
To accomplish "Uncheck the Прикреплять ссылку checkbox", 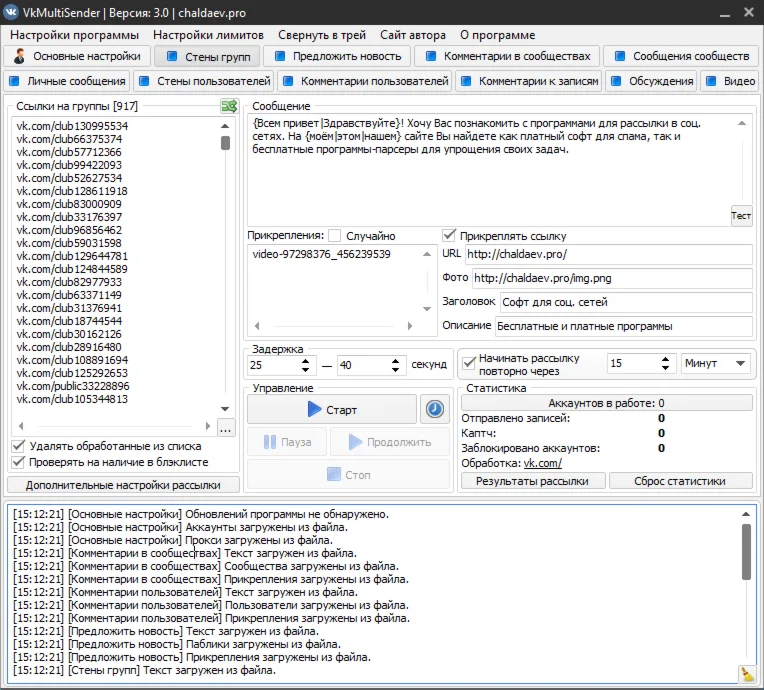I will coord(450,236).
